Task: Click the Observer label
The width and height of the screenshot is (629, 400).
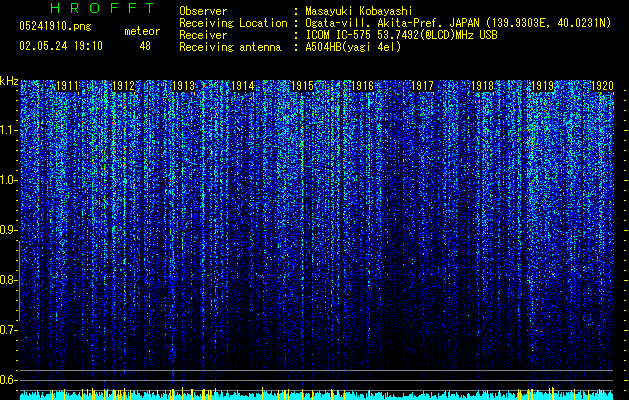Action: point(203,11)
